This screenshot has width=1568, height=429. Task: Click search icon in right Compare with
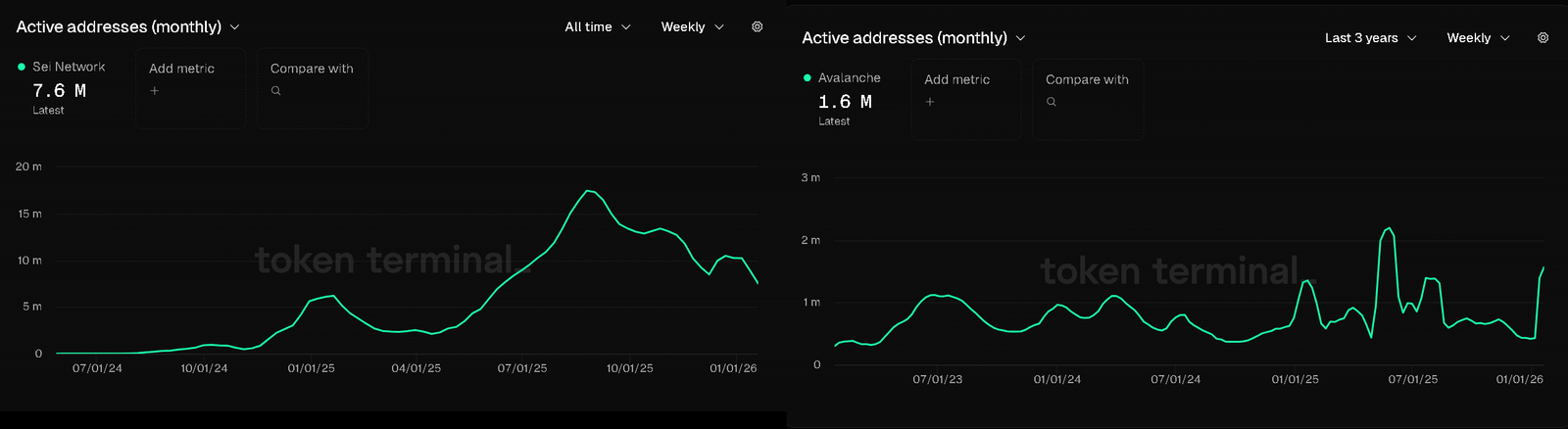tap(1052, 102)
